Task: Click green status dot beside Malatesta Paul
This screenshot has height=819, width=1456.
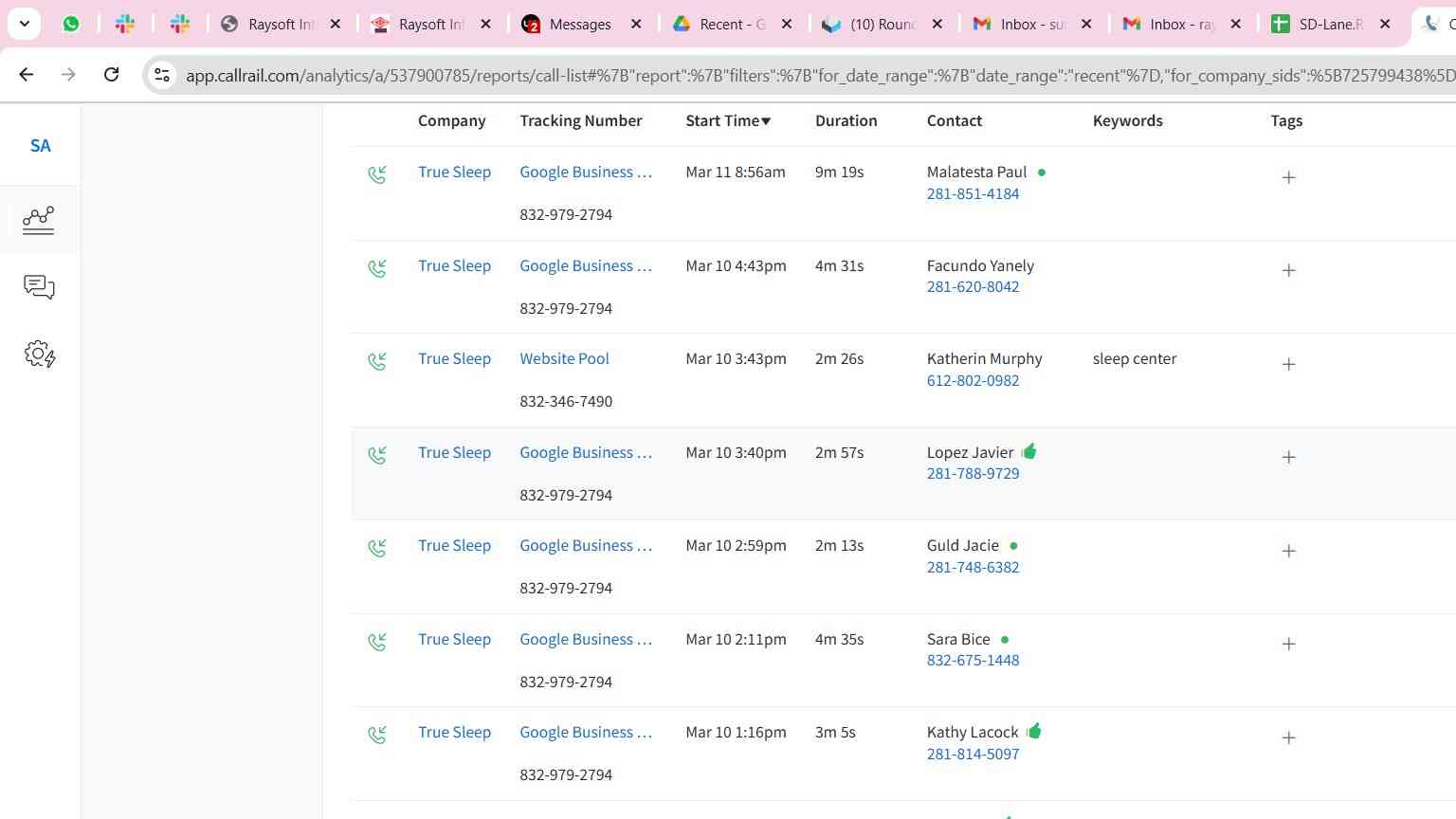Action: [1042, 173]
